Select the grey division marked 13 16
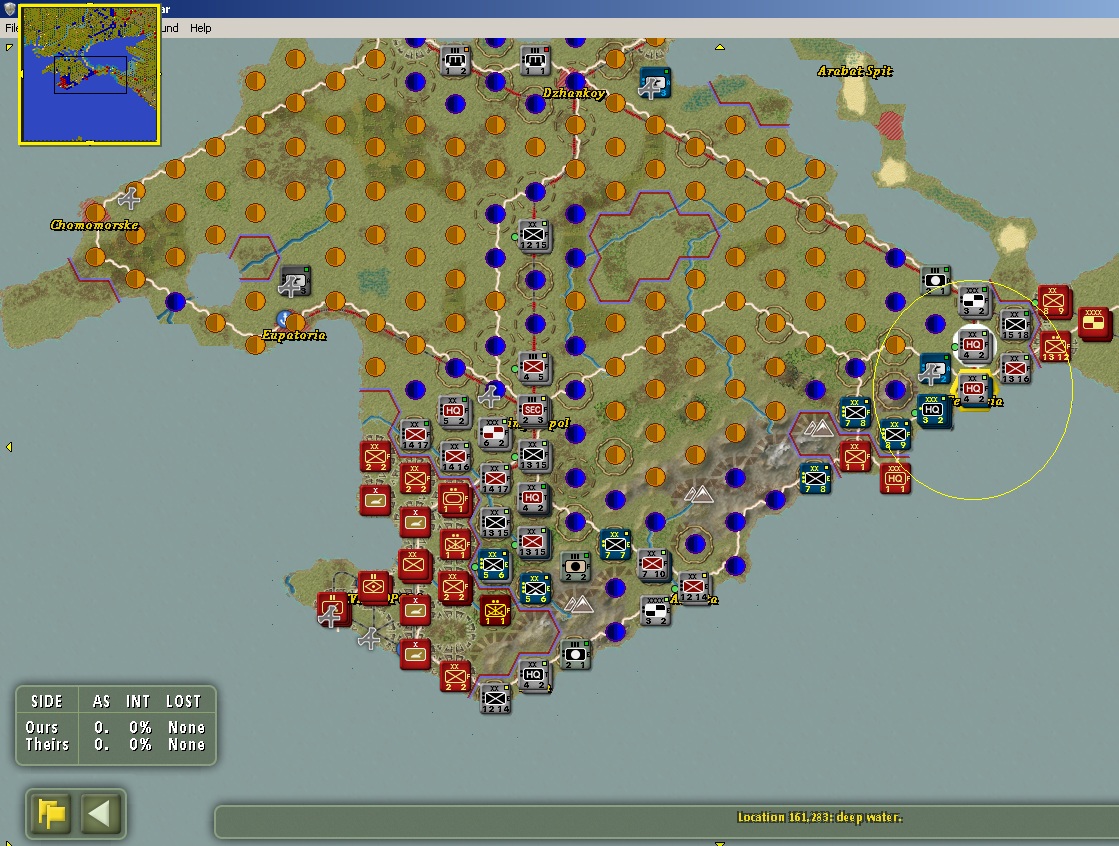 (1015, 369)
